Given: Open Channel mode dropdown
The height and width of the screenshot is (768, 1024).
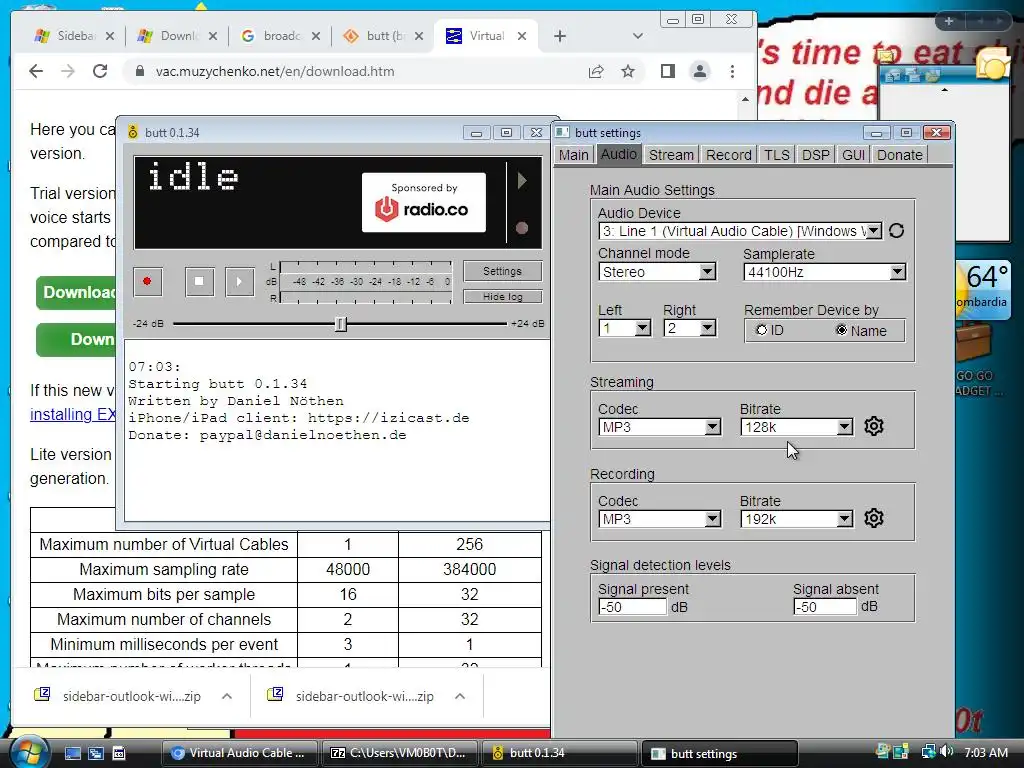Looking at the screenshot, I should point(707,272).
